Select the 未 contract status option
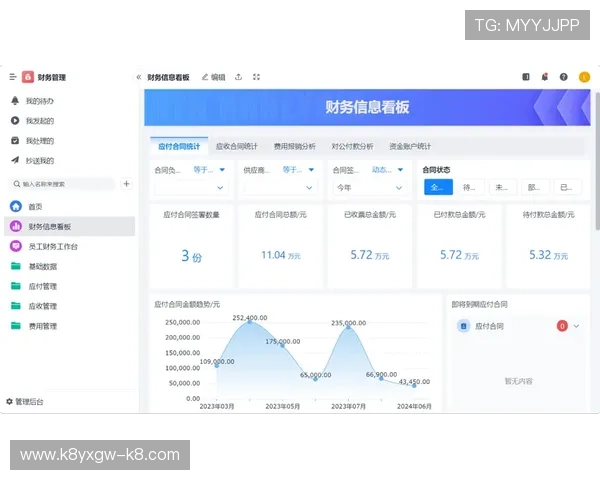This screenshot has height=480, width=600. click(x=503, y=187)
